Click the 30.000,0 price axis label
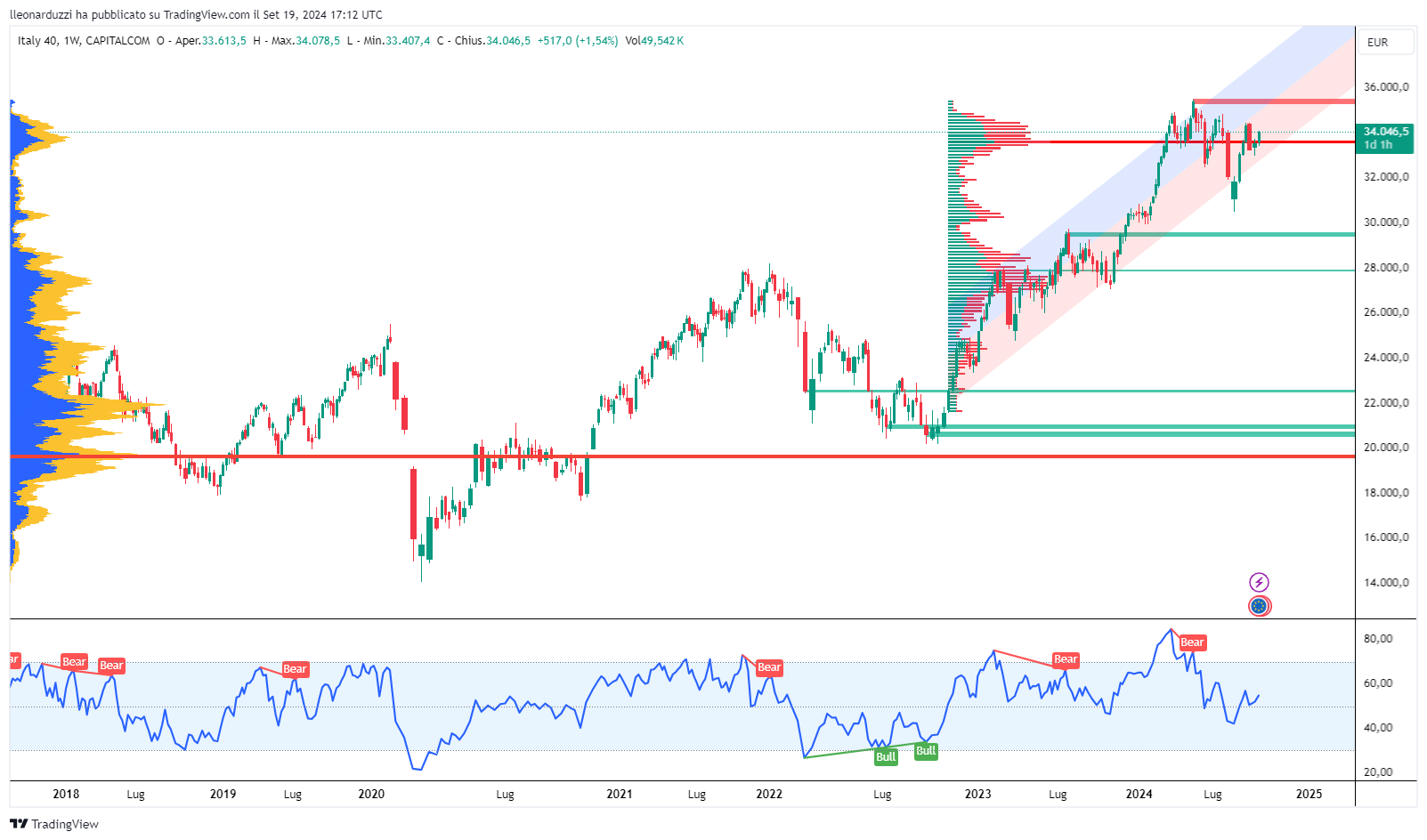This screenshot has width=1427, height=840. click(1386, 222)
